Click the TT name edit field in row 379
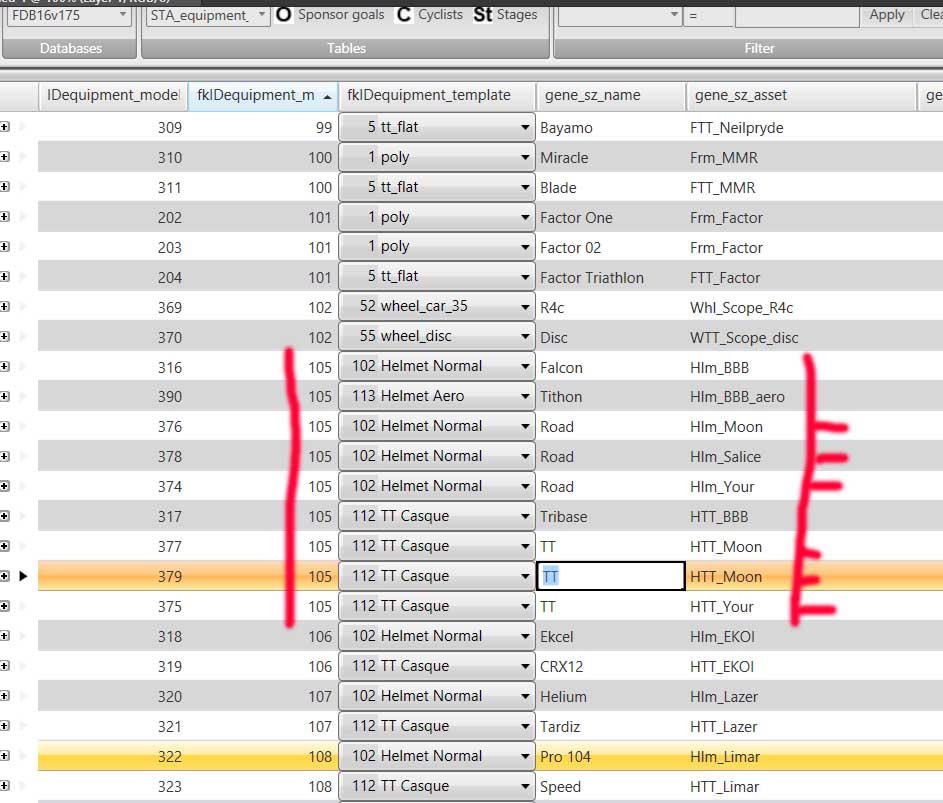Image resolution: width=943 pixels, height=803 pixels. pos(610,576)
